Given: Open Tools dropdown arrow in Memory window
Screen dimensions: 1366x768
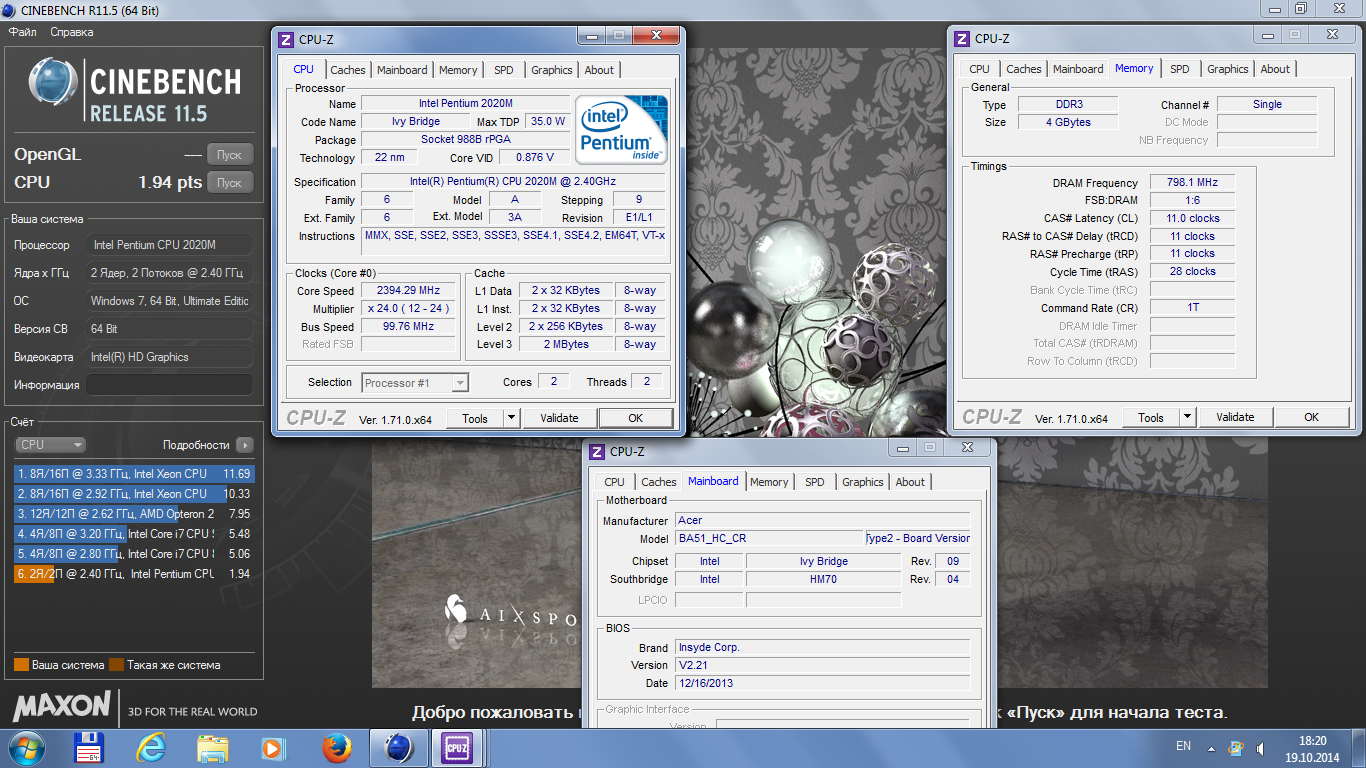Looking at the screenshot, I should 1188,418.
